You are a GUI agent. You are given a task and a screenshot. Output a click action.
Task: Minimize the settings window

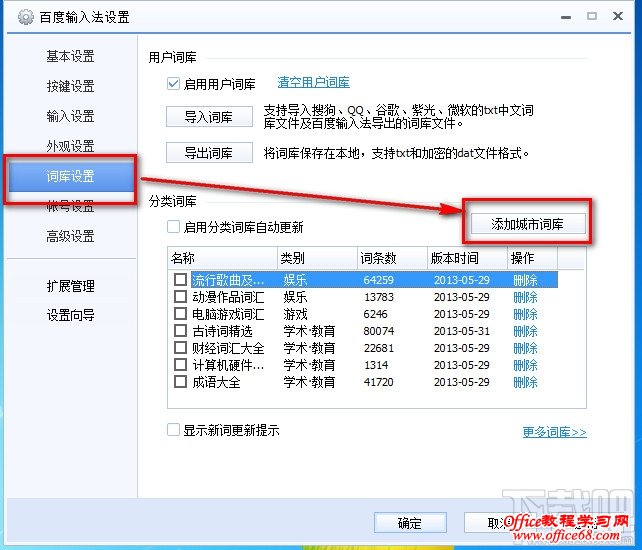(566, 17)
